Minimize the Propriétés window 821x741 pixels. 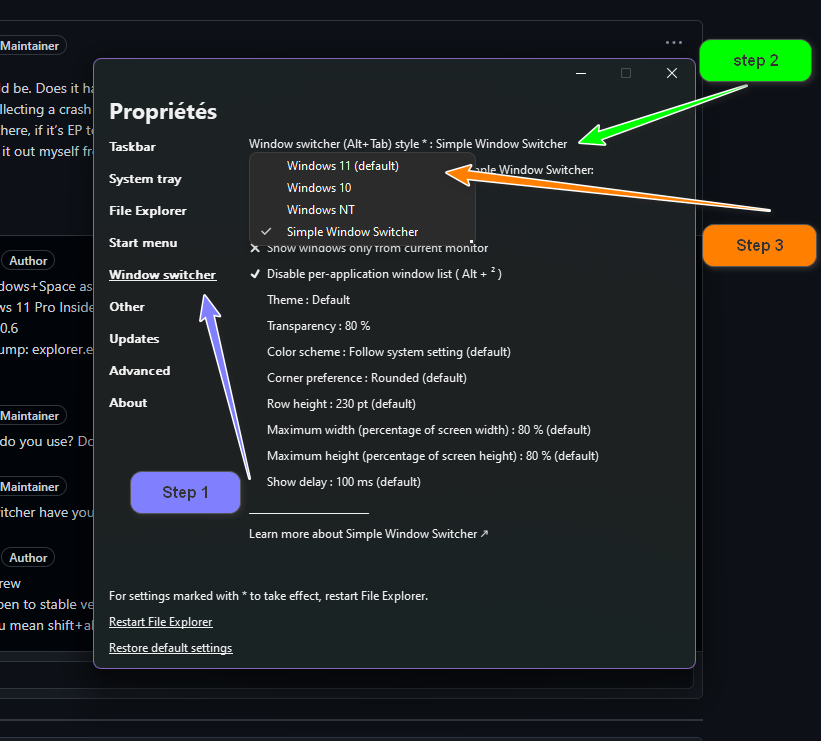[x=581, y=73]
